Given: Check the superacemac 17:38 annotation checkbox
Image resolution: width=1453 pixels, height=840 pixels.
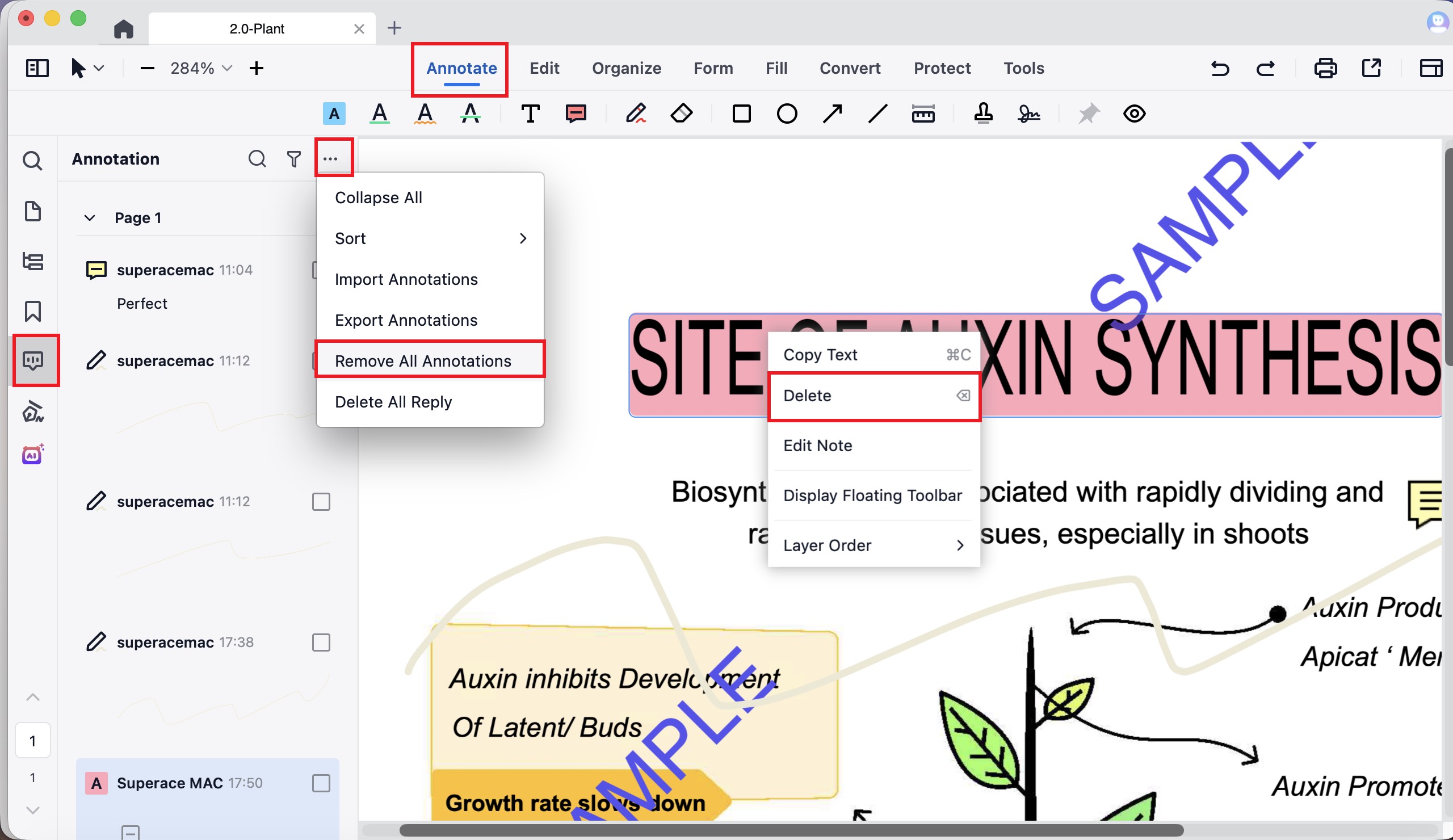Looking at the screenshot, I should (321, 642).
